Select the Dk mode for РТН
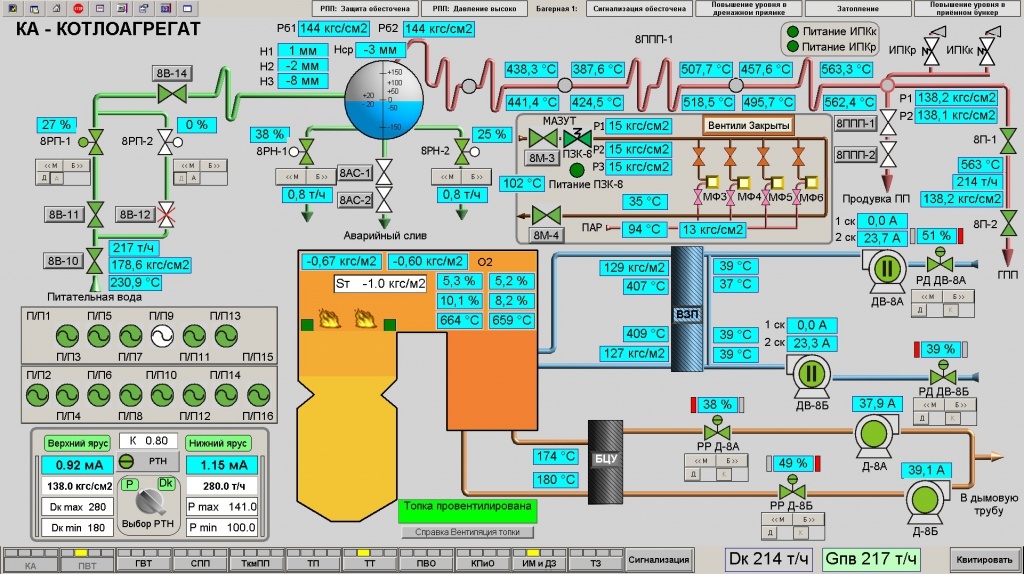Image resolution: width=1024 pixels, height=574 pixels. 165,484
